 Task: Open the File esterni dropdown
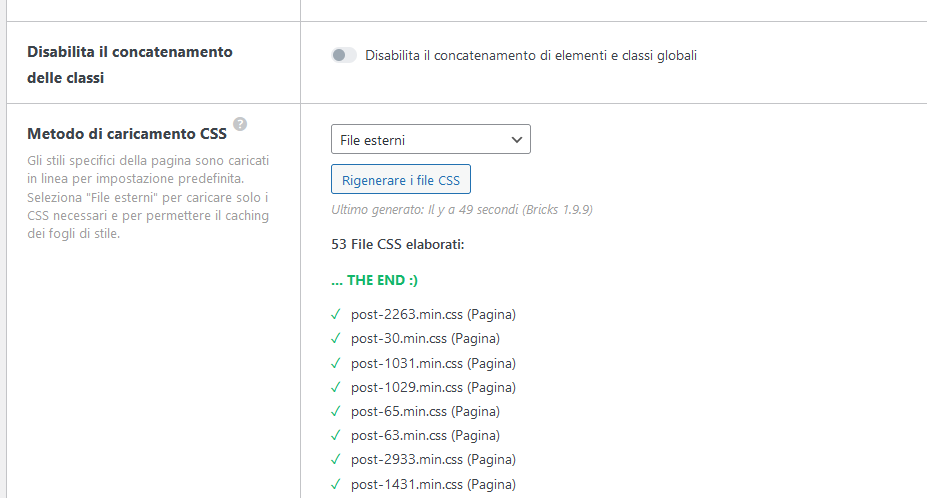(430, 140)
